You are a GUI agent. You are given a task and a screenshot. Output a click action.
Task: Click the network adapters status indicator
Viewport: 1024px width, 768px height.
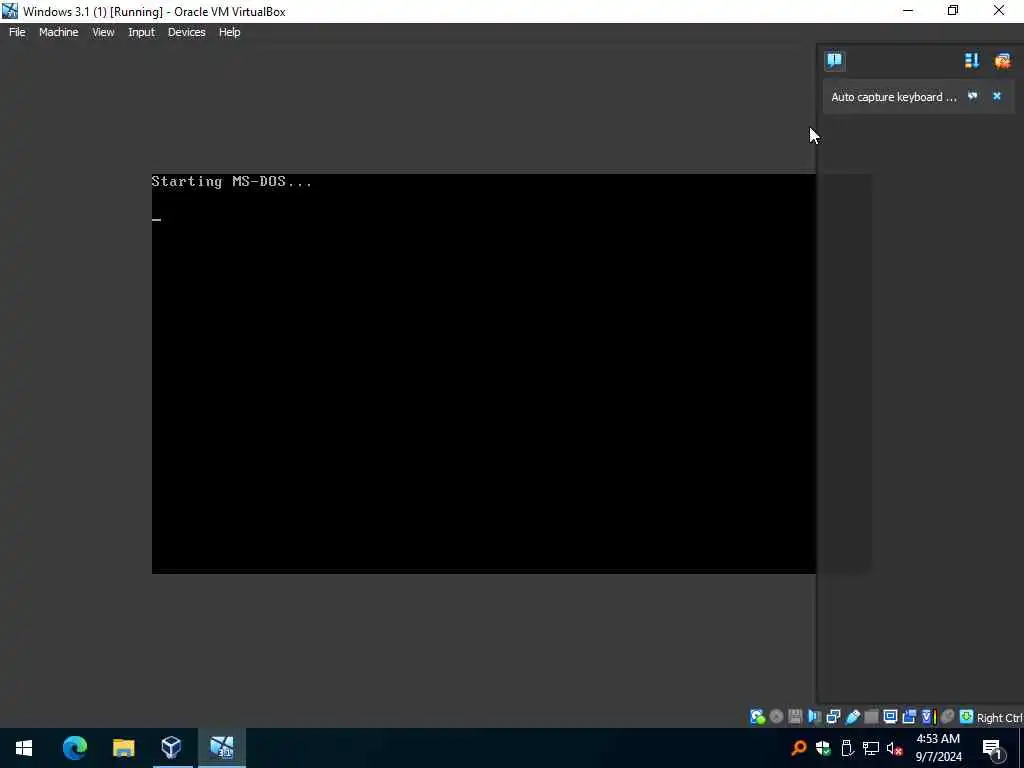833,717
